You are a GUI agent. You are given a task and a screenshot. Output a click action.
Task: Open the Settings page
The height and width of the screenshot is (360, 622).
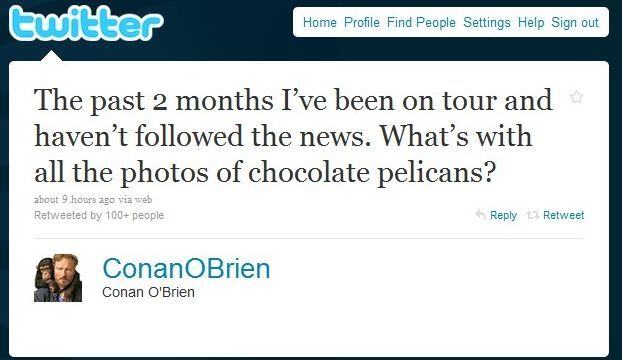(487, 23)
